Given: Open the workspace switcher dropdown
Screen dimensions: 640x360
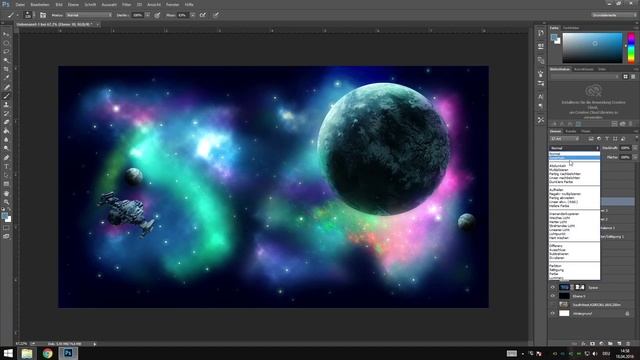Looking at the screenshot, I should tap(613, 15).
